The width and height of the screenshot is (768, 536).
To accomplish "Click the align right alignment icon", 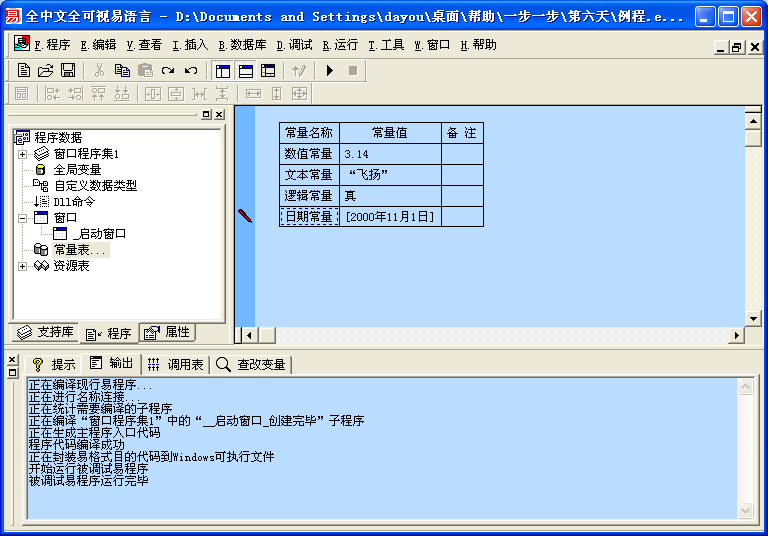I will (x=75, y=93).
